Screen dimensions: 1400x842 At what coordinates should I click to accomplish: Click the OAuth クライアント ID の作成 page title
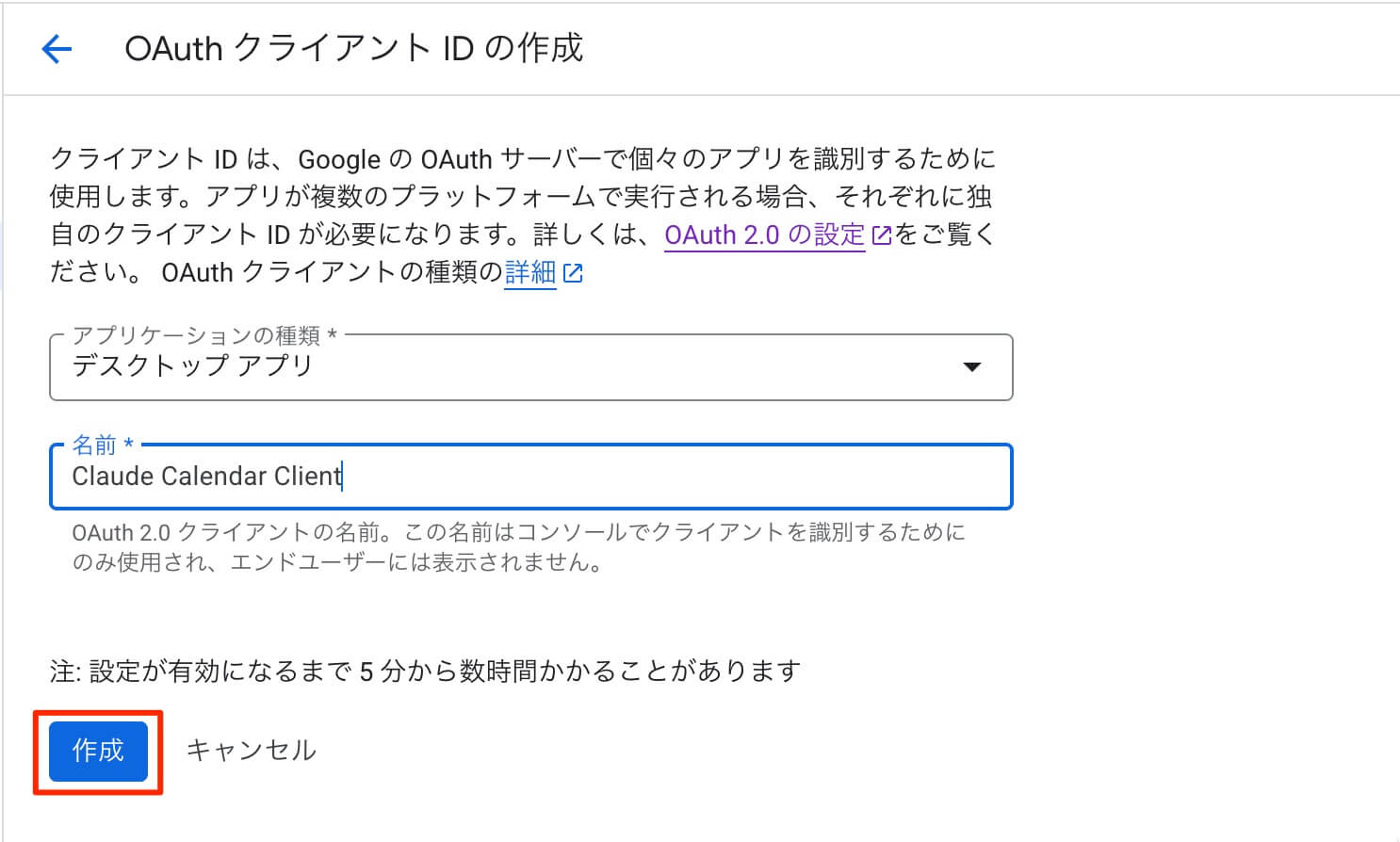click(x=353, y=48)
